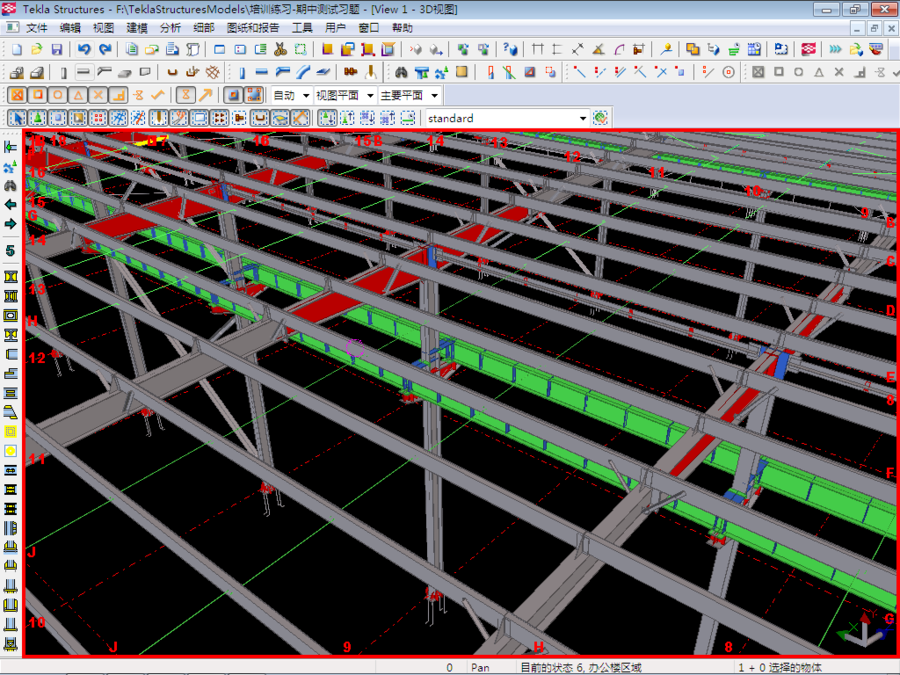Image resolution: width=900 pixels, height=675 pixels.
Task: Open the 细部 menu
Action: (x=203, y=28)
